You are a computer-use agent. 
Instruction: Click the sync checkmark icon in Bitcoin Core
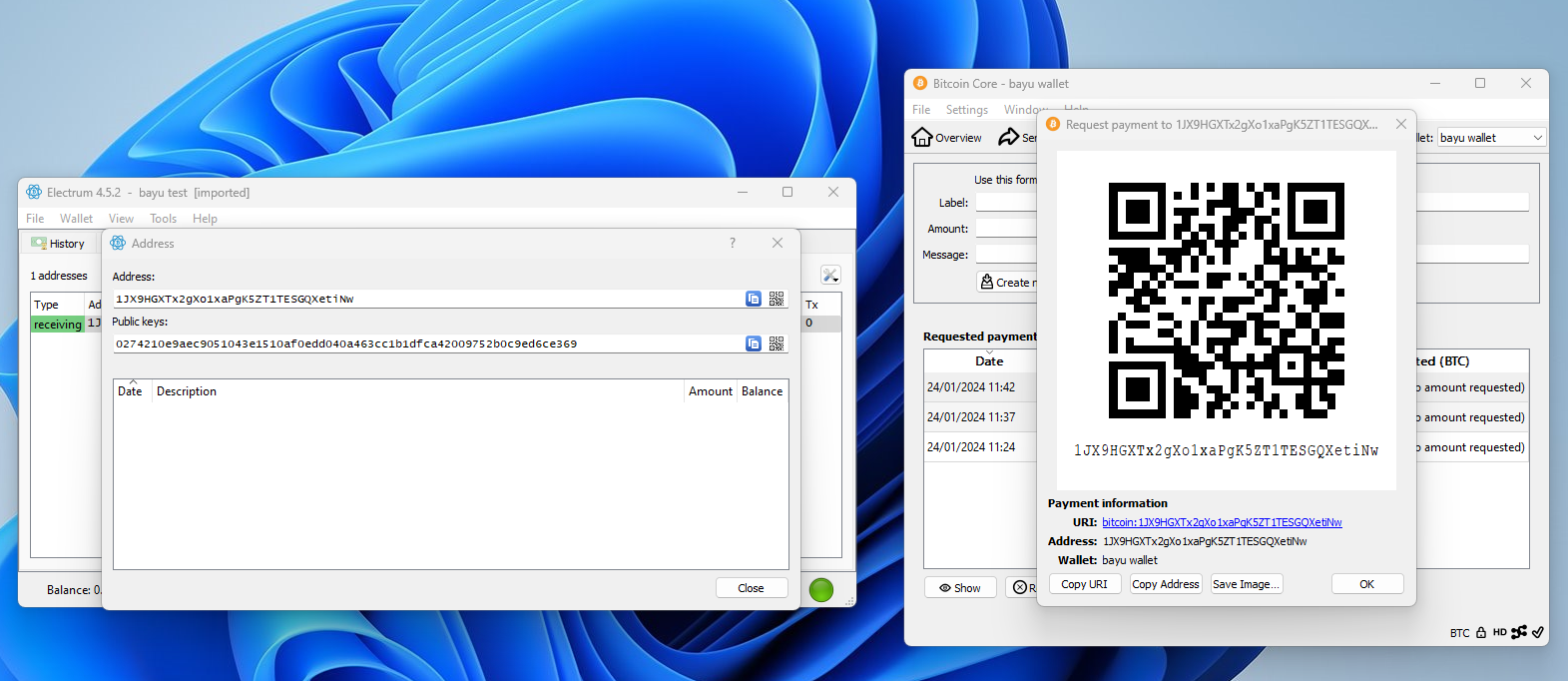(x=1538, y=632)
